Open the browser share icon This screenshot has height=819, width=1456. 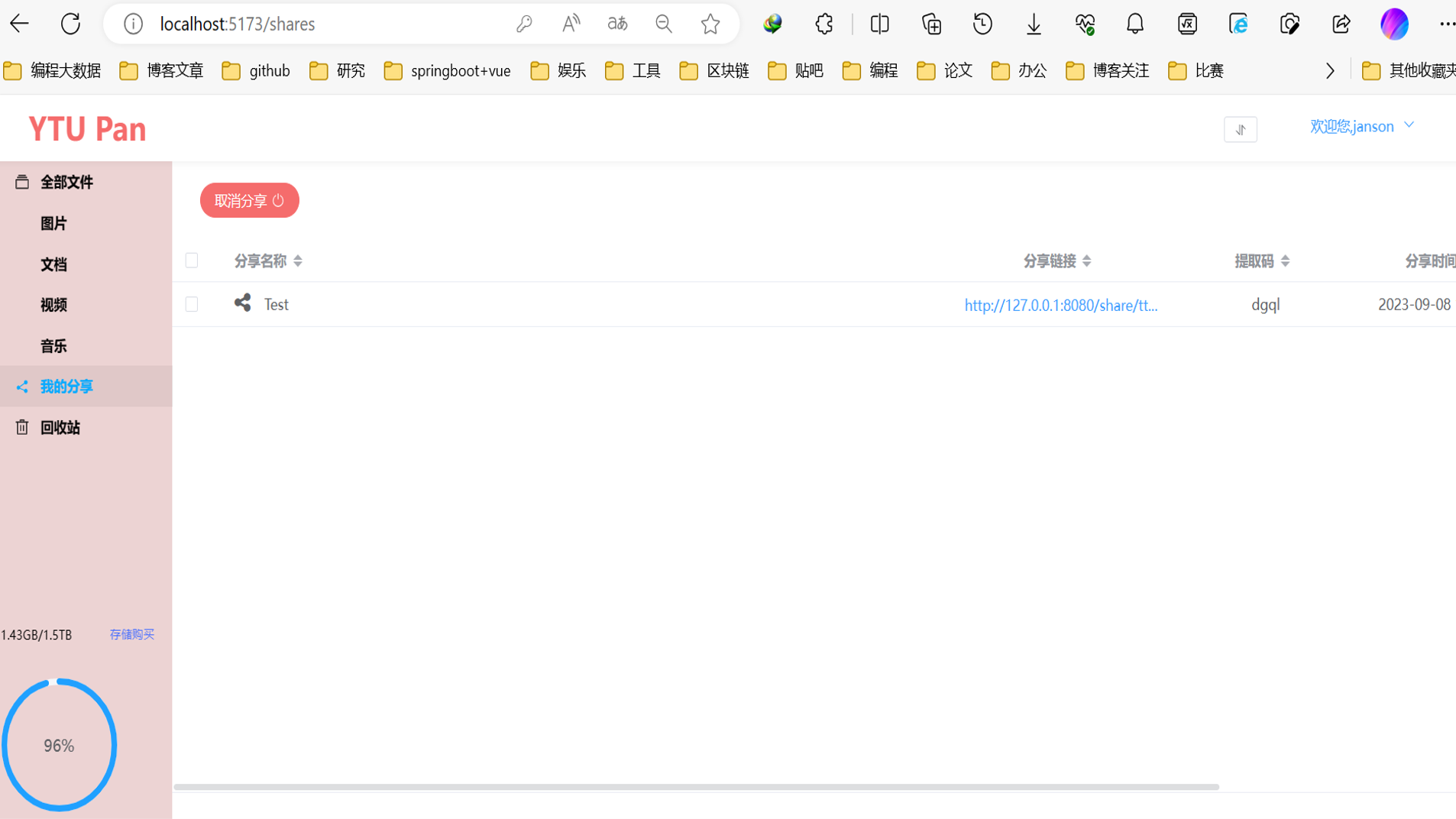(x=1341, y=24)
